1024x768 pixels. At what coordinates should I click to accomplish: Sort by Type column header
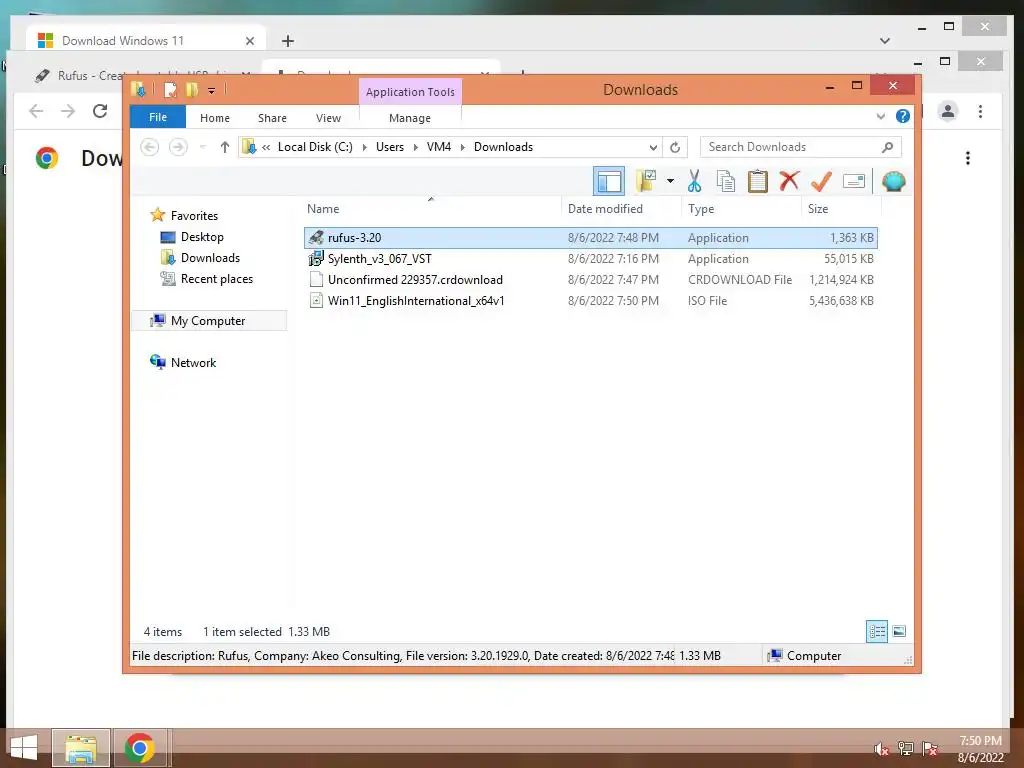pos(701,208)
